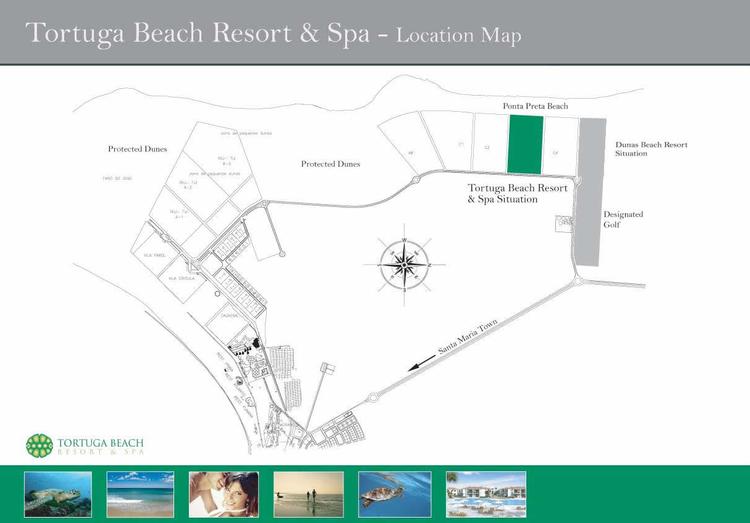Open the sea turtle on reef thumbnail

click(x=58, y=494)
